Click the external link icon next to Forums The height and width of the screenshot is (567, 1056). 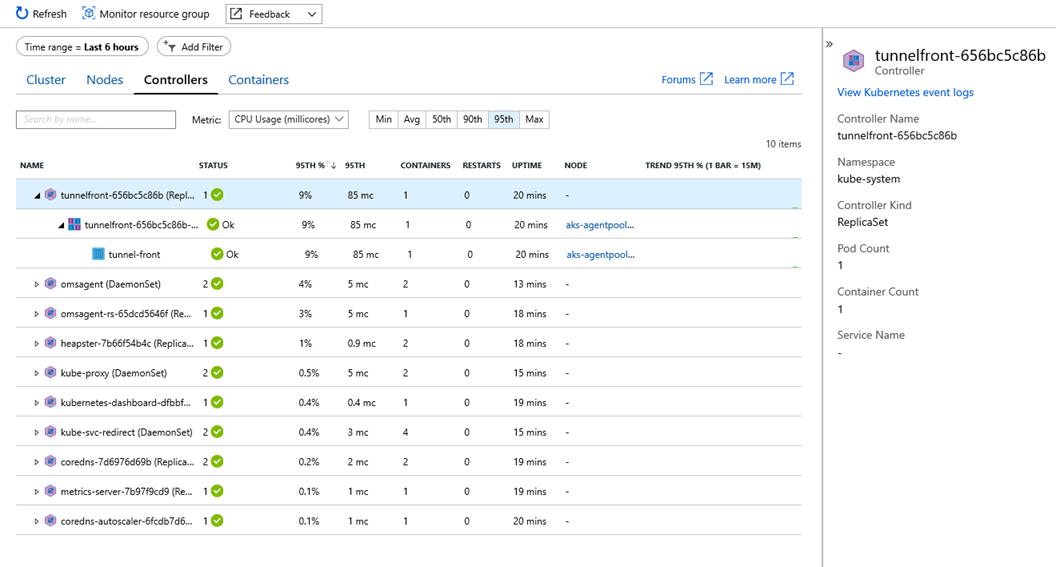[x=706, y=79]
